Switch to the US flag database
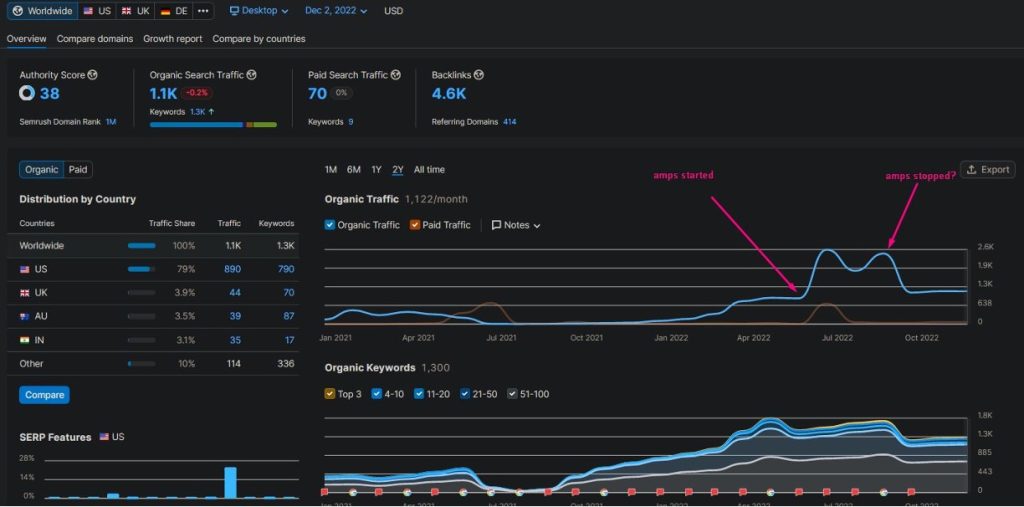Viewport: 1024px width, 507px height. click(x=97, y=11)
